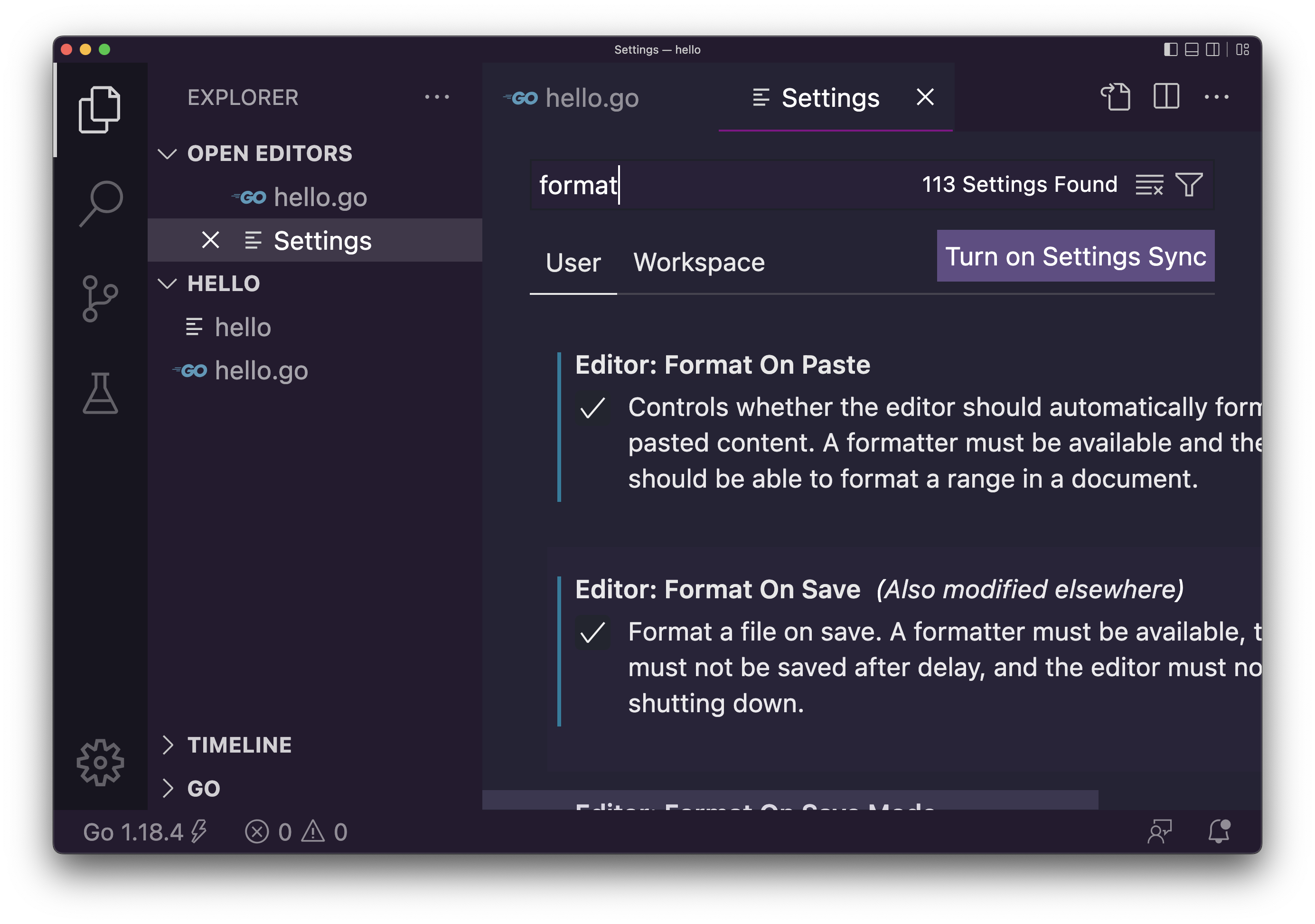Open the Search view in activity bar
Image resolution: width=1315 pixels, height=924 pixels.
(x=101, y=203)
